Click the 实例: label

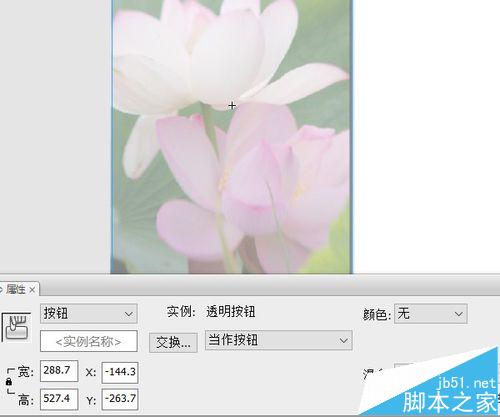[x=181, y=312]
